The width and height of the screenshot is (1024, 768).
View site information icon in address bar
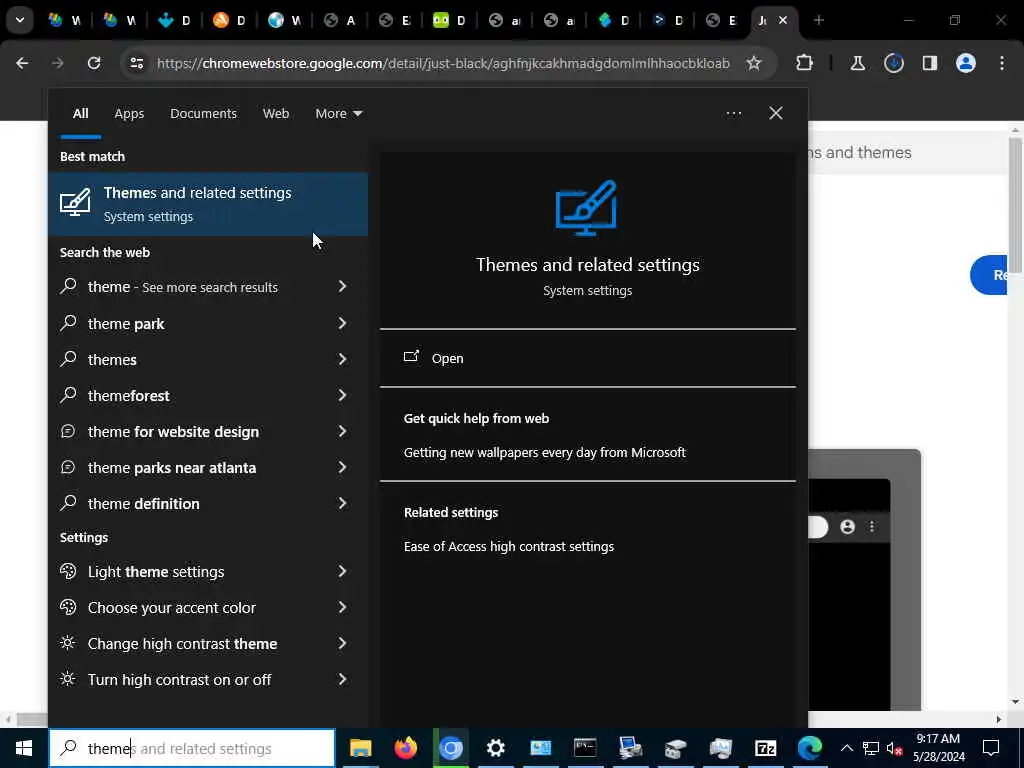(x=136, y=63)
